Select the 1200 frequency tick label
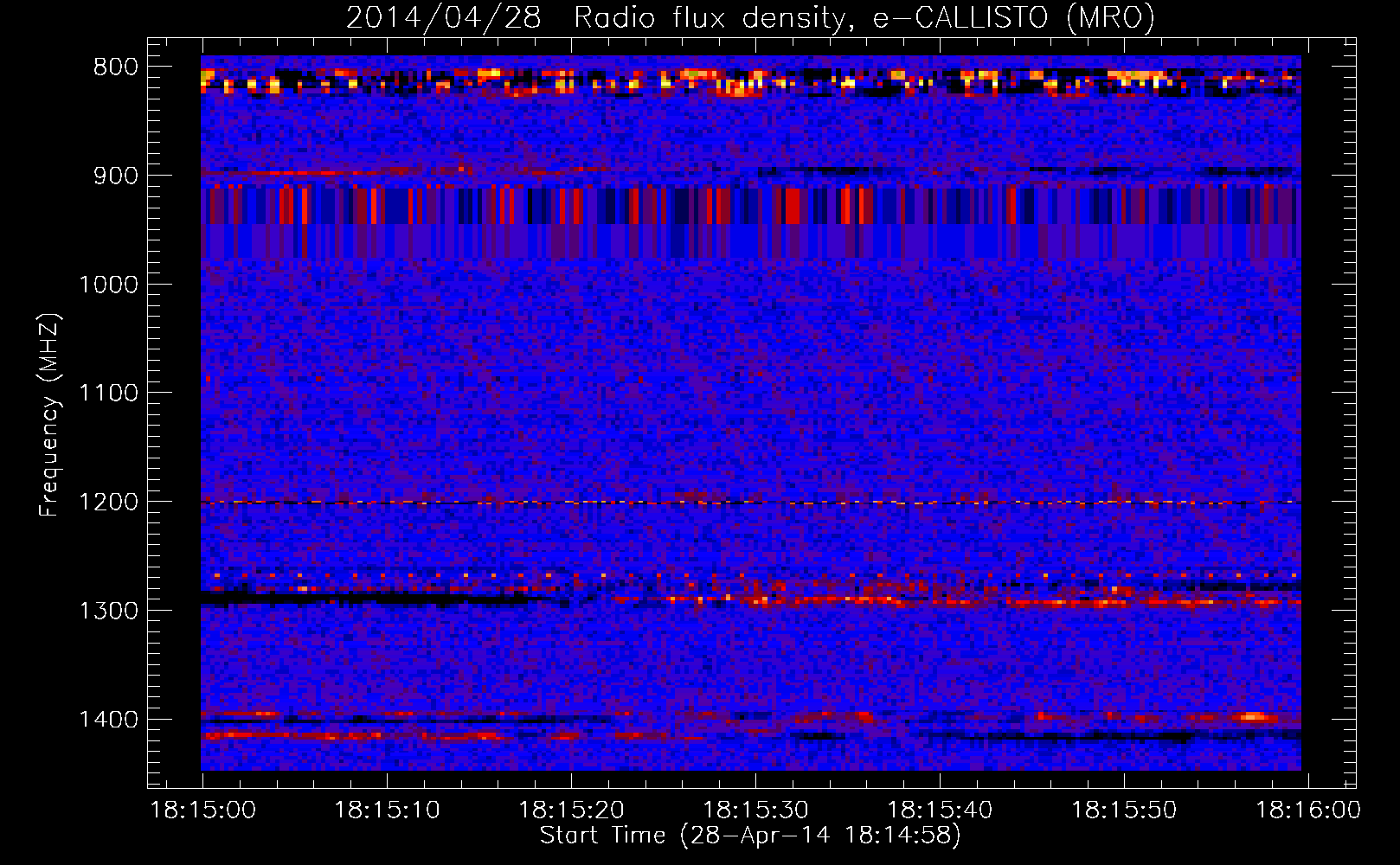1400x865 pixels. click(x=108, y=503)
